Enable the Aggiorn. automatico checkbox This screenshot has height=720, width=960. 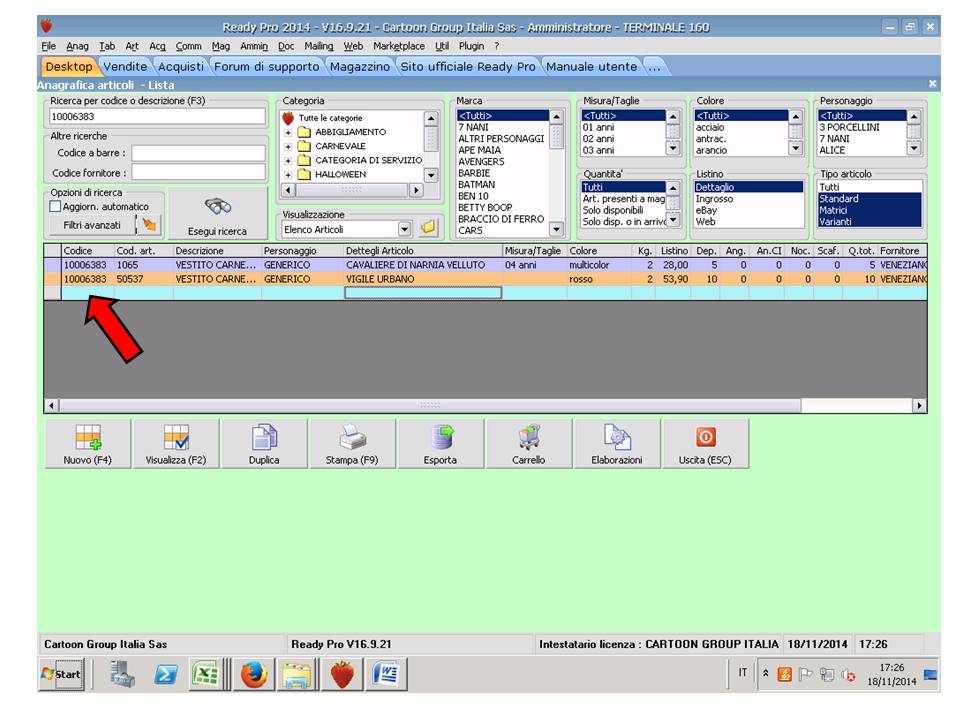(55, 206)
